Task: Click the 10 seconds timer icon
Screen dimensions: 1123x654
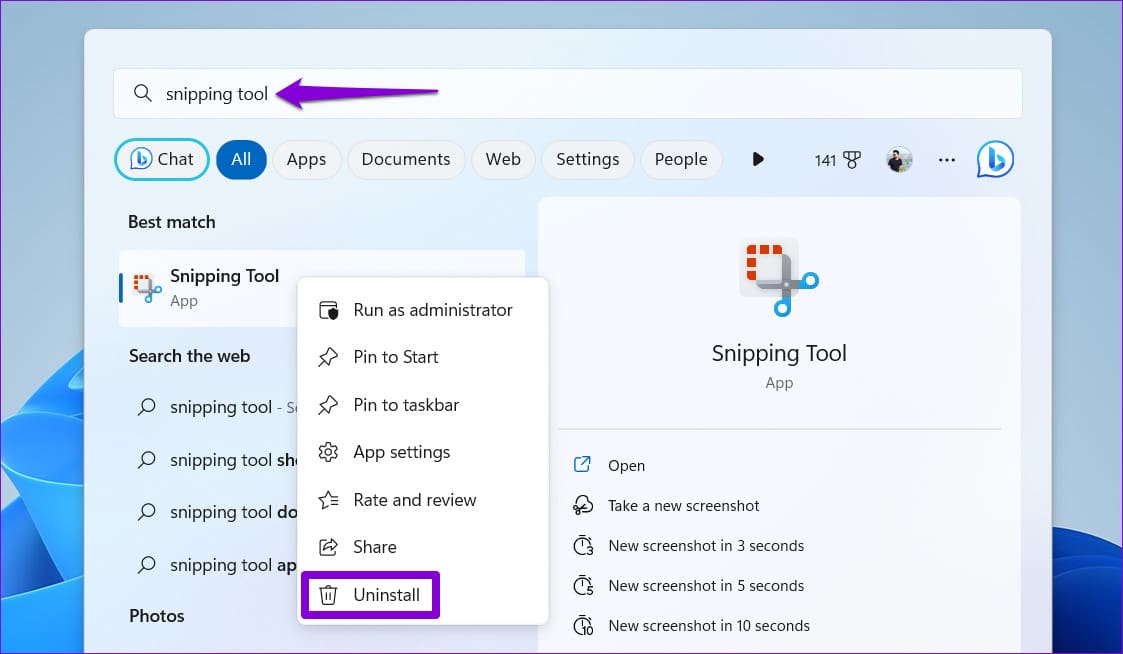Action: [583, 625]
